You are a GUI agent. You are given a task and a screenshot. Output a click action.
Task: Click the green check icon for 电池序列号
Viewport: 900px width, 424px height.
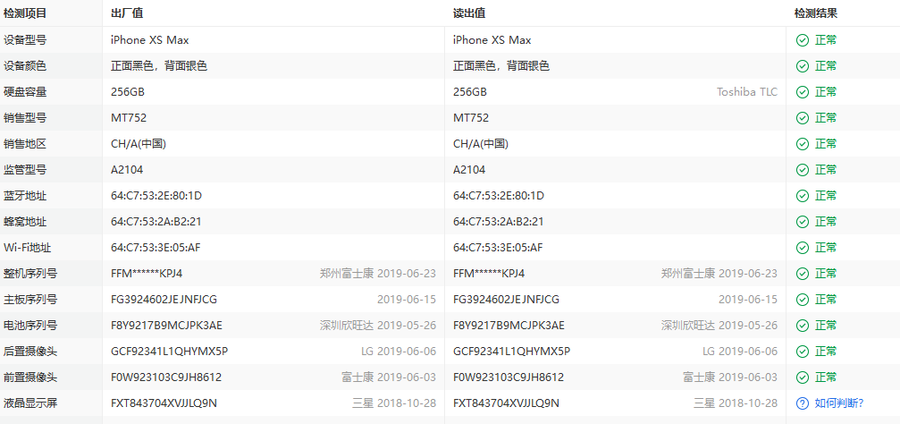click(x=802, y=325)
